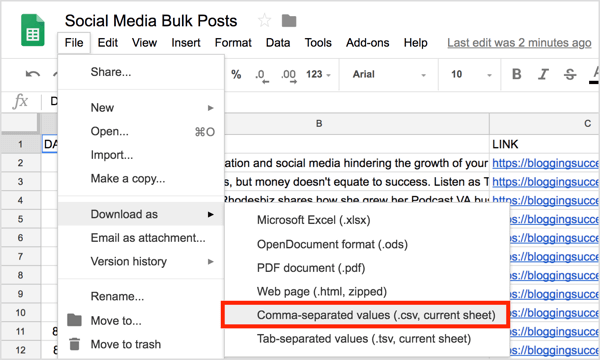Click Last edit was 2 minutes ago link
Image resolution: width=600 pixels, height=360 pixels.
(519, 42)
